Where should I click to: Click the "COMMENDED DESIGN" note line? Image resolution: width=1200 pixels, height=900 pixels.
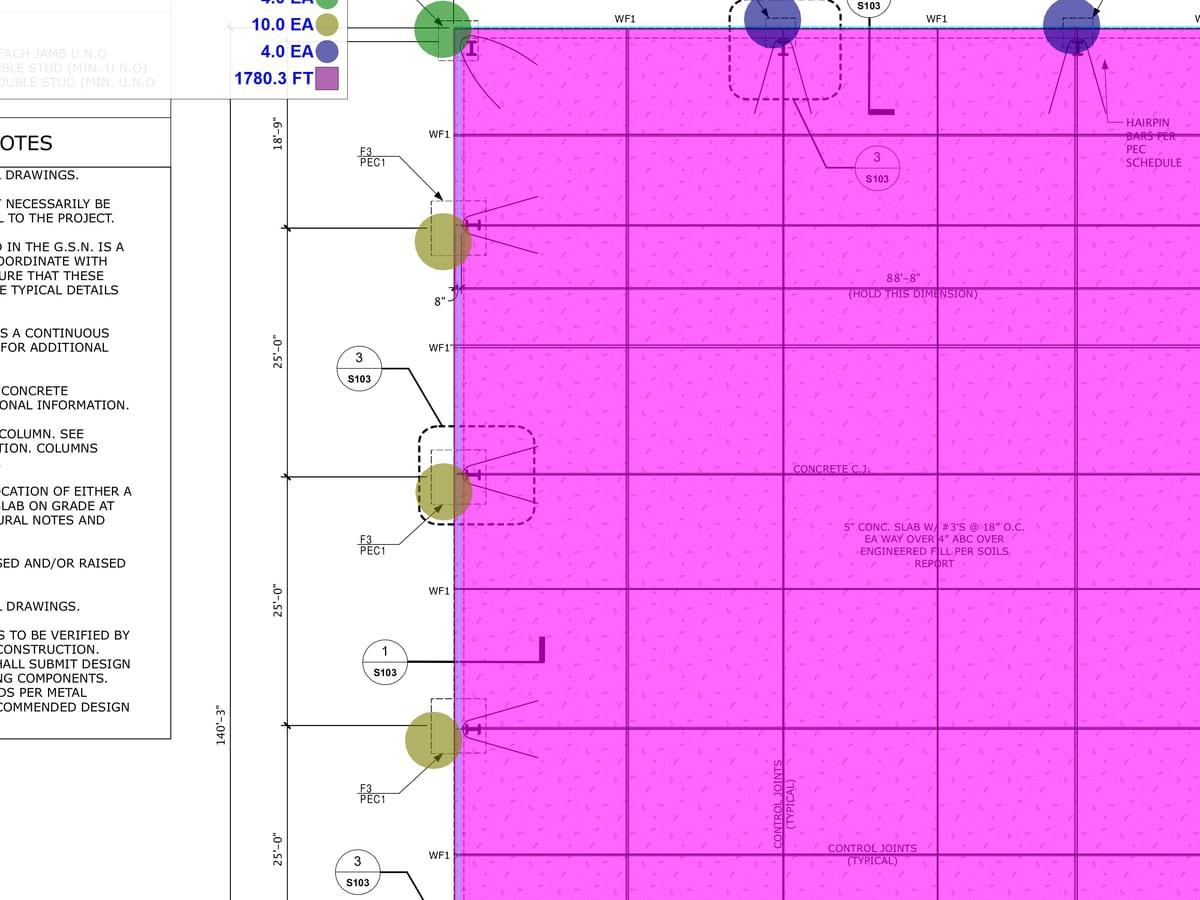65,707
